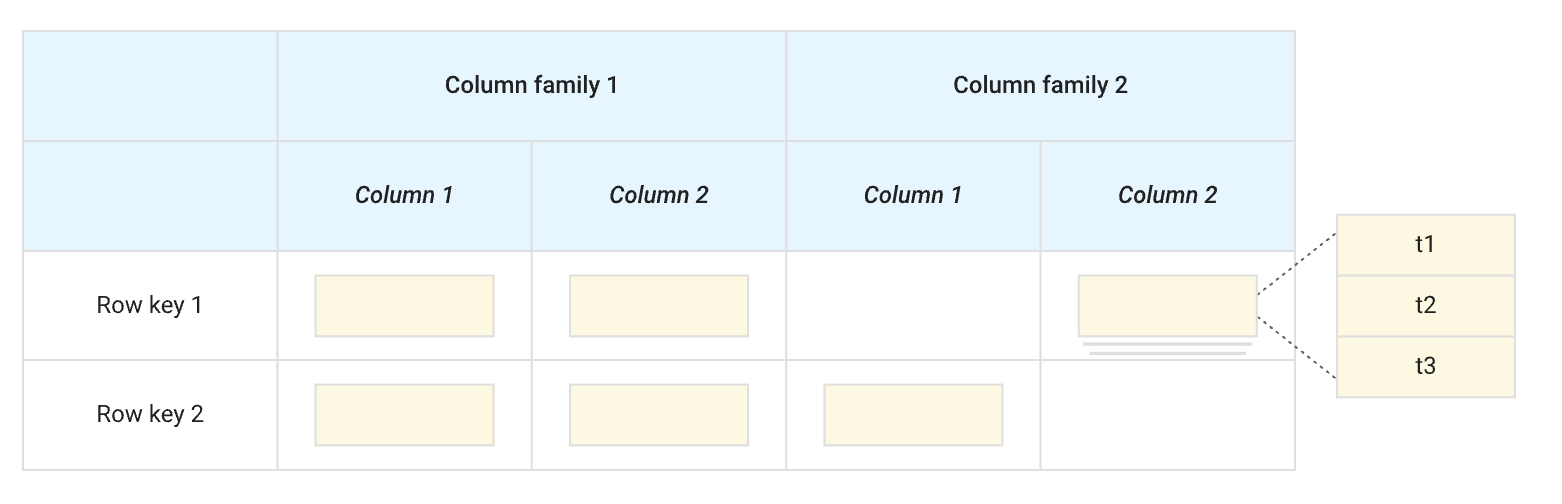Click Row key 1 cell in family 1 Column 2
Viewport: 1562px width, 504px height.
point(658,305)
